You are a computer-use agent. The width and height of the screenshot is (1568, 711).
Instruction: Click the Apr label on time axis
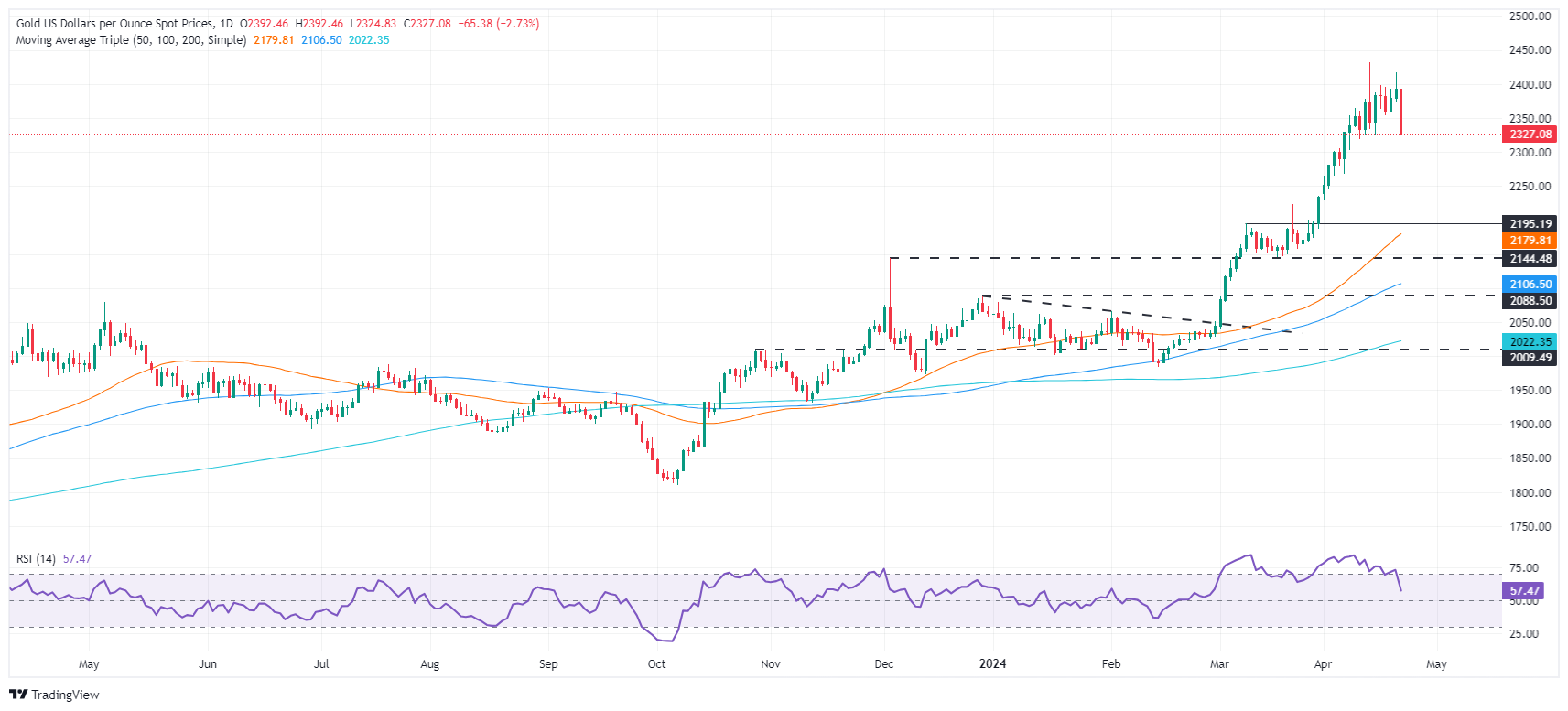[x=1323, y=664]
